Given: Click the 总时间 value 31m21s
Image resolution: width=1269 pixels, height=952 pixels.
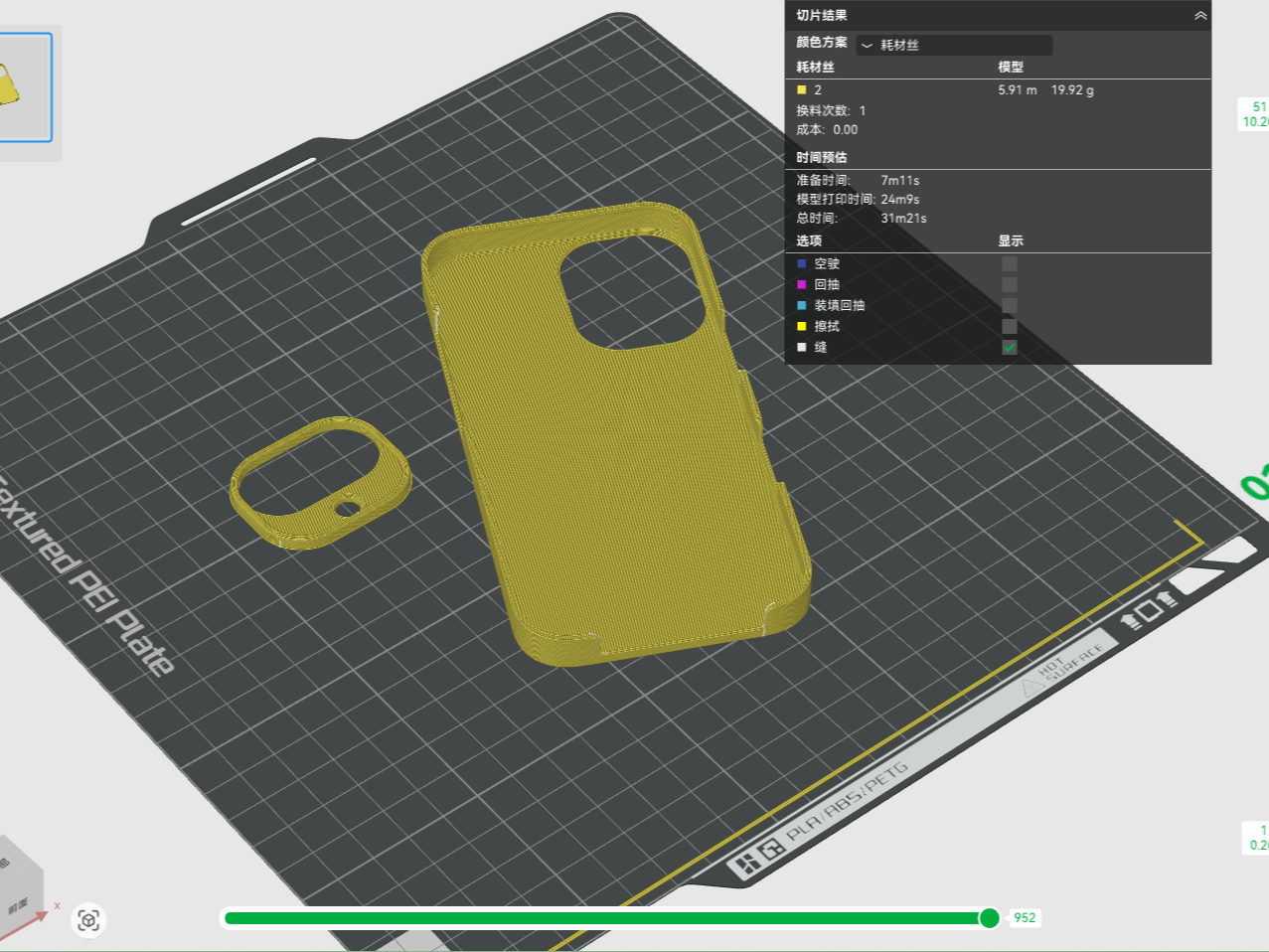Looking at the screenshot, I should [x=903, y=218].
